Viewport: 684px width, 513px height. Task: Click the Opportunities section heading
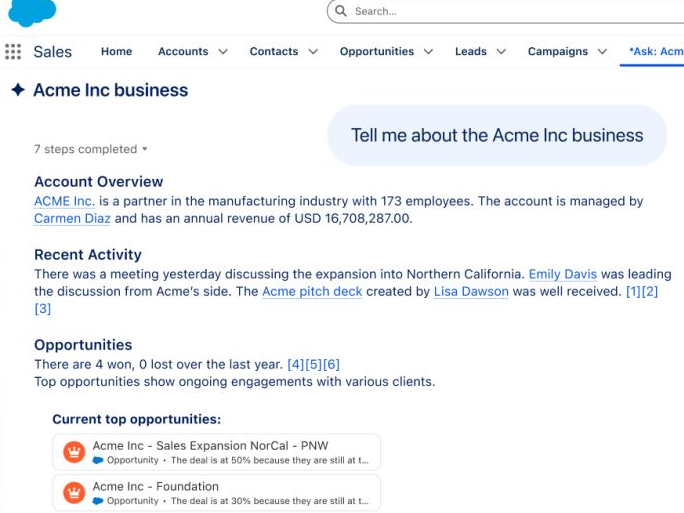click(83, 345)
